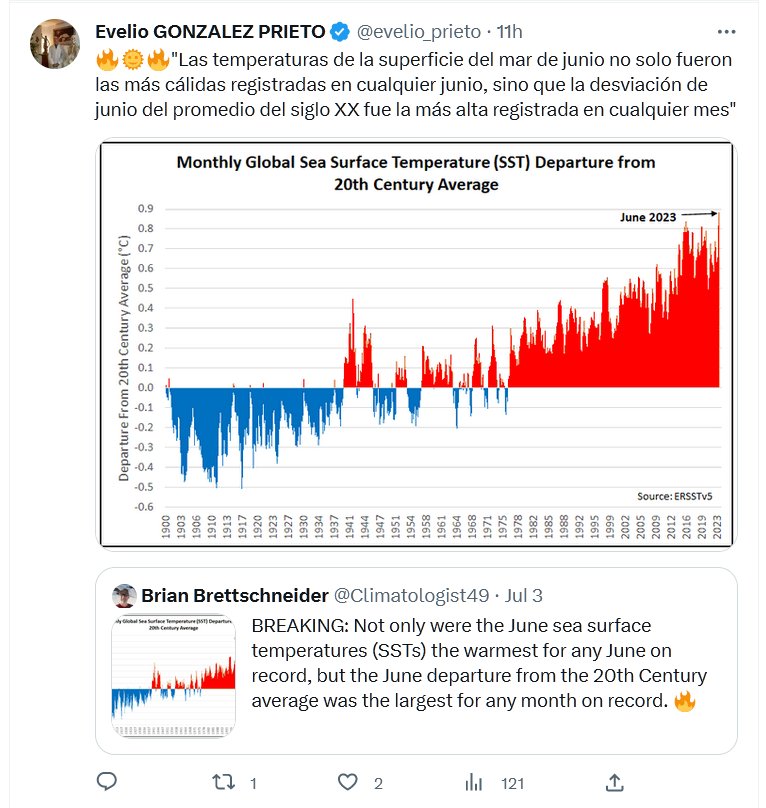The width and height of the screenshot is (766, 808).
Task: Open Evelio's profile picture avatar
Action: pyautogui.click(x=56, y=44)
